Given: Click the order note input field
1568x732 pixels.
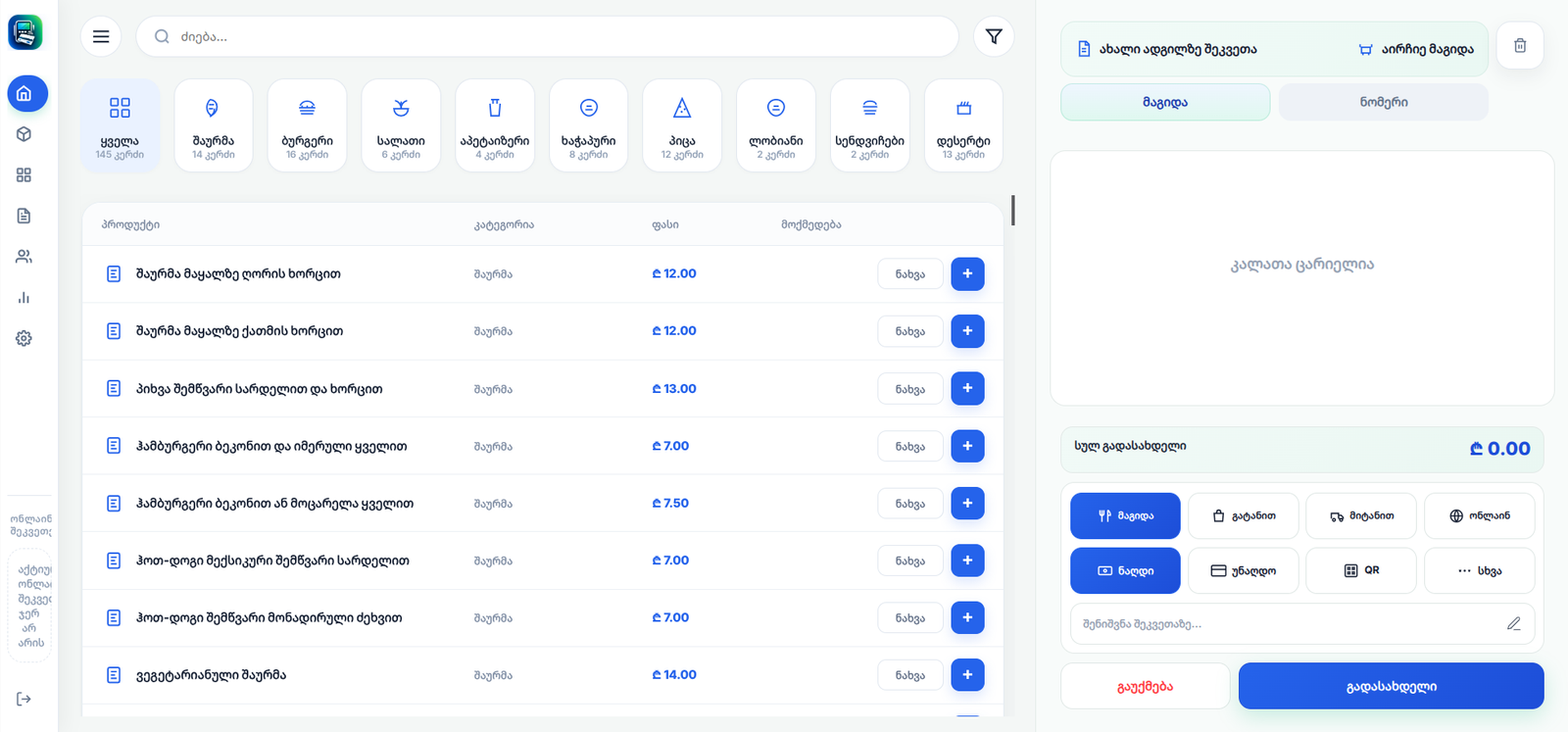Looking at the screenshot, I should (x=1301, y=624).
